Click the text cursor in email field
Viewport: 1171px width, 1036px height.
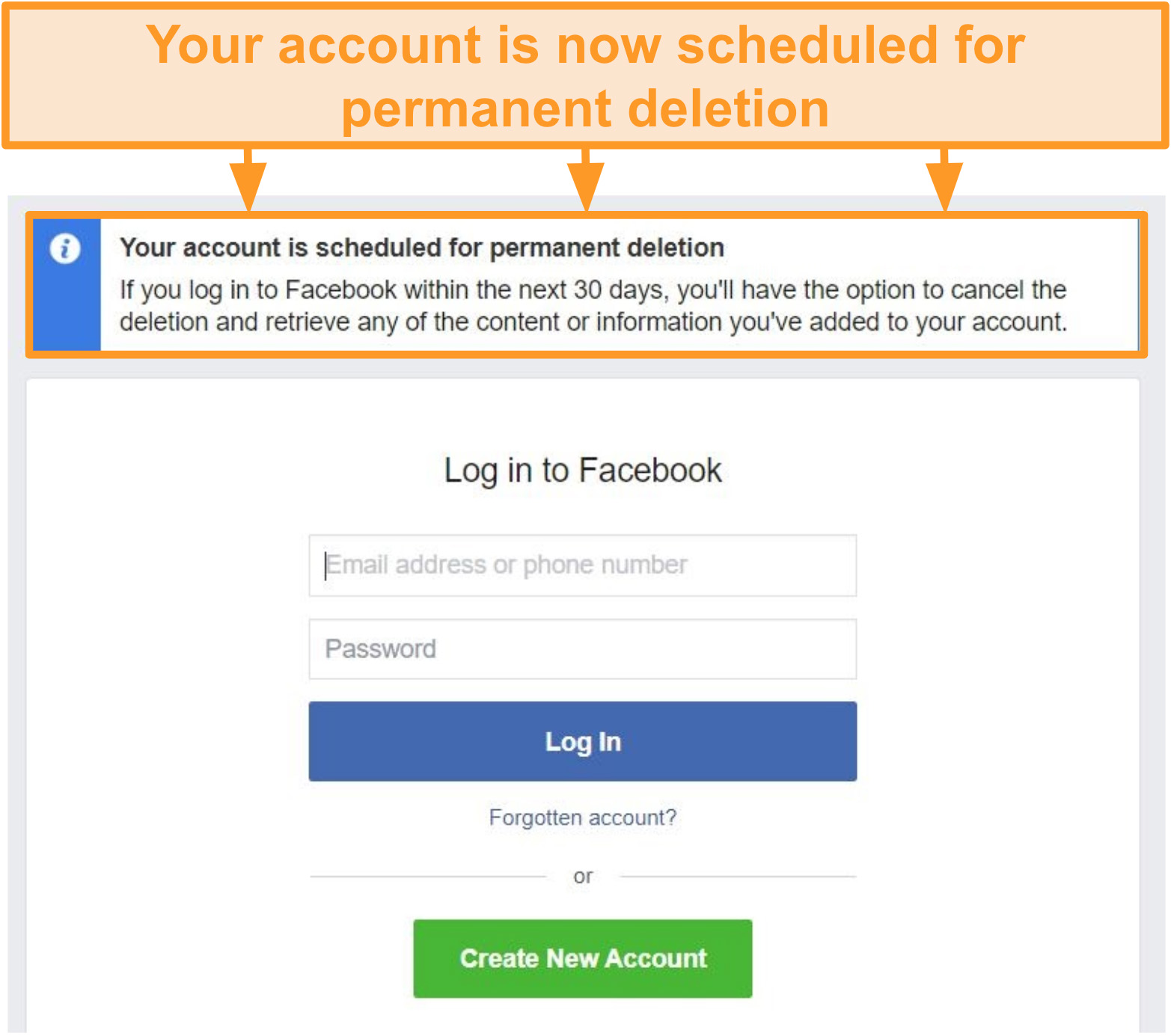click(x=325, y=565)
